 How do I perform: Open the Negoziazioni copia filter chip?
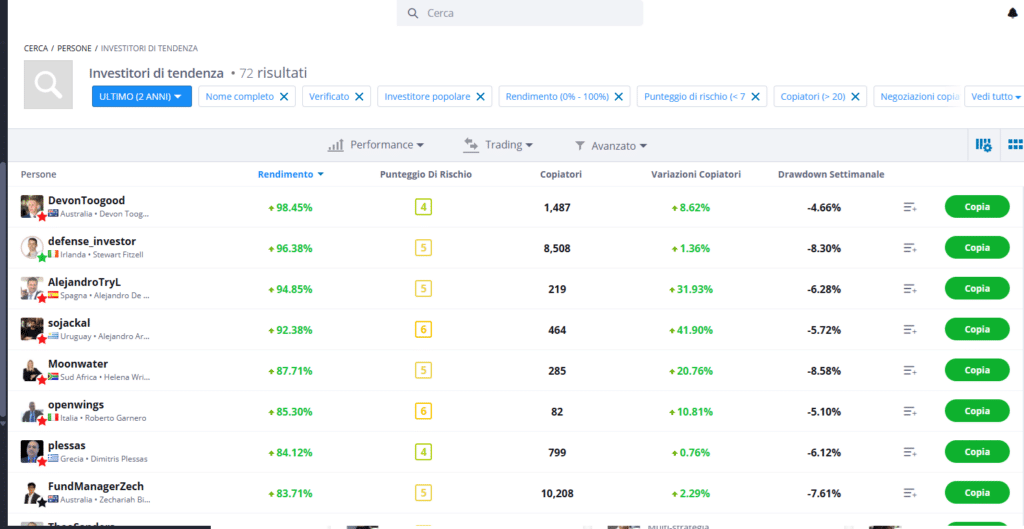coord(917,96)
